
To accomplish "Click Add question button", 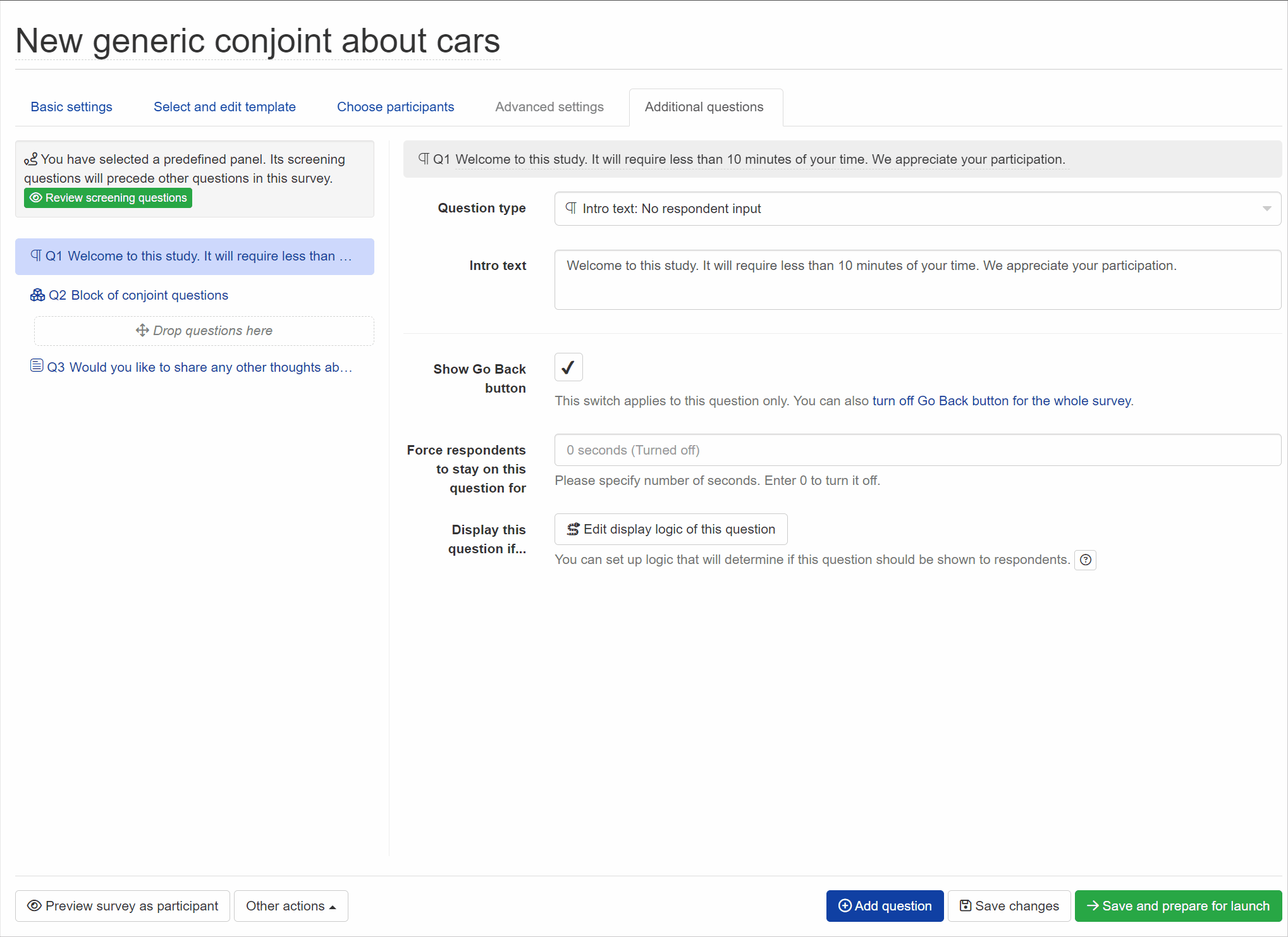I will (x=885, y=906).
